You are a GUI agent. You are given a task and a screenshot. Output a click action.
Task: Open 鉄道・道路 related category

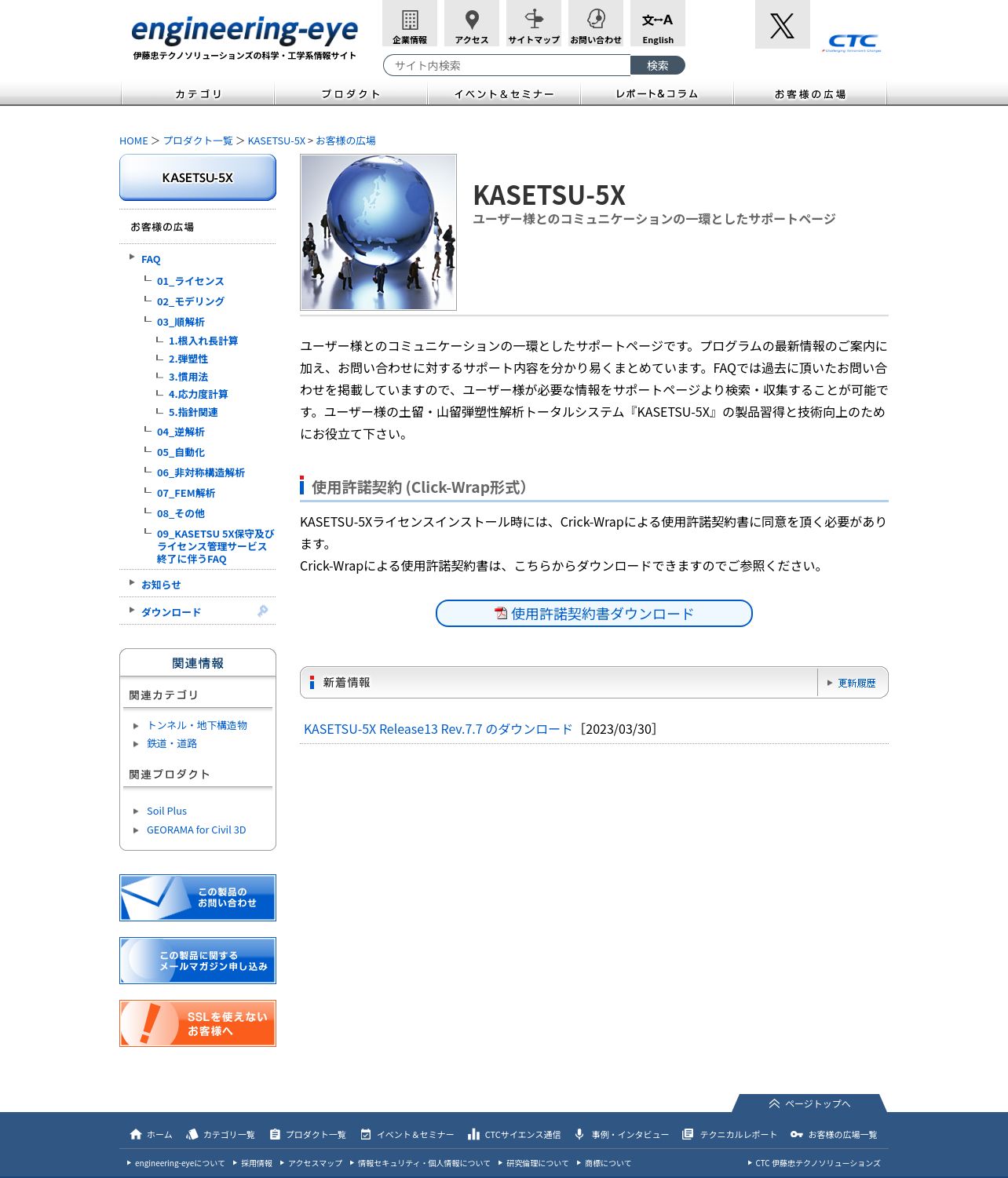[x=172, y=743]
